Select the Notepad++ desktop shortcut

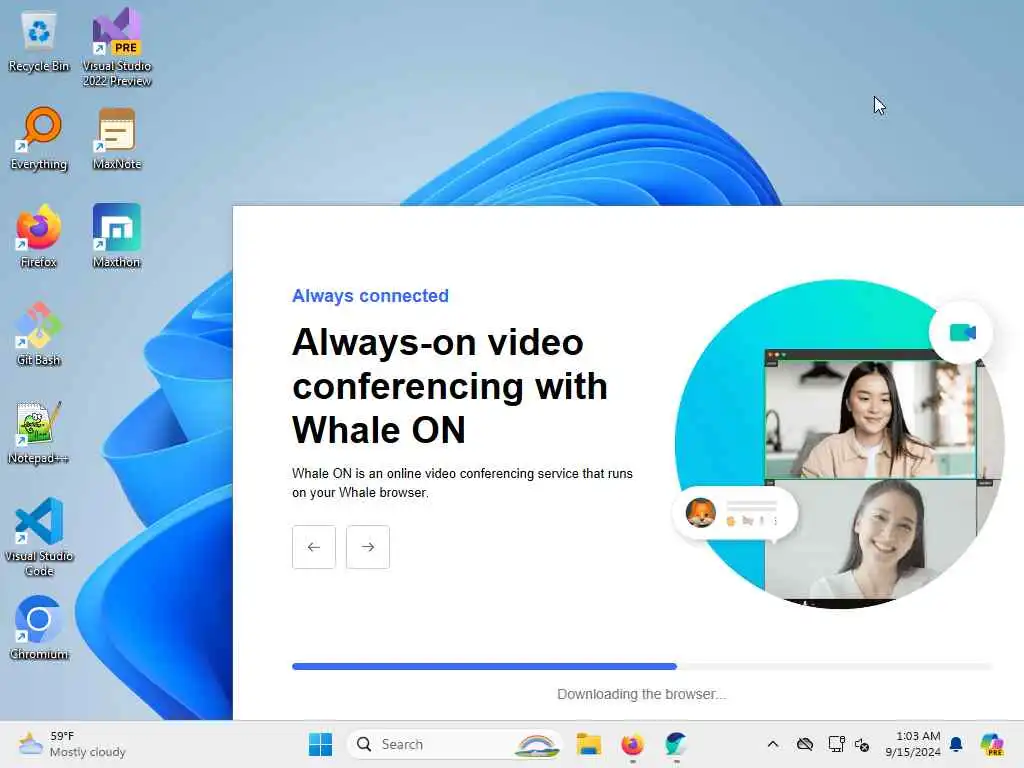click(x=39, y=432)
